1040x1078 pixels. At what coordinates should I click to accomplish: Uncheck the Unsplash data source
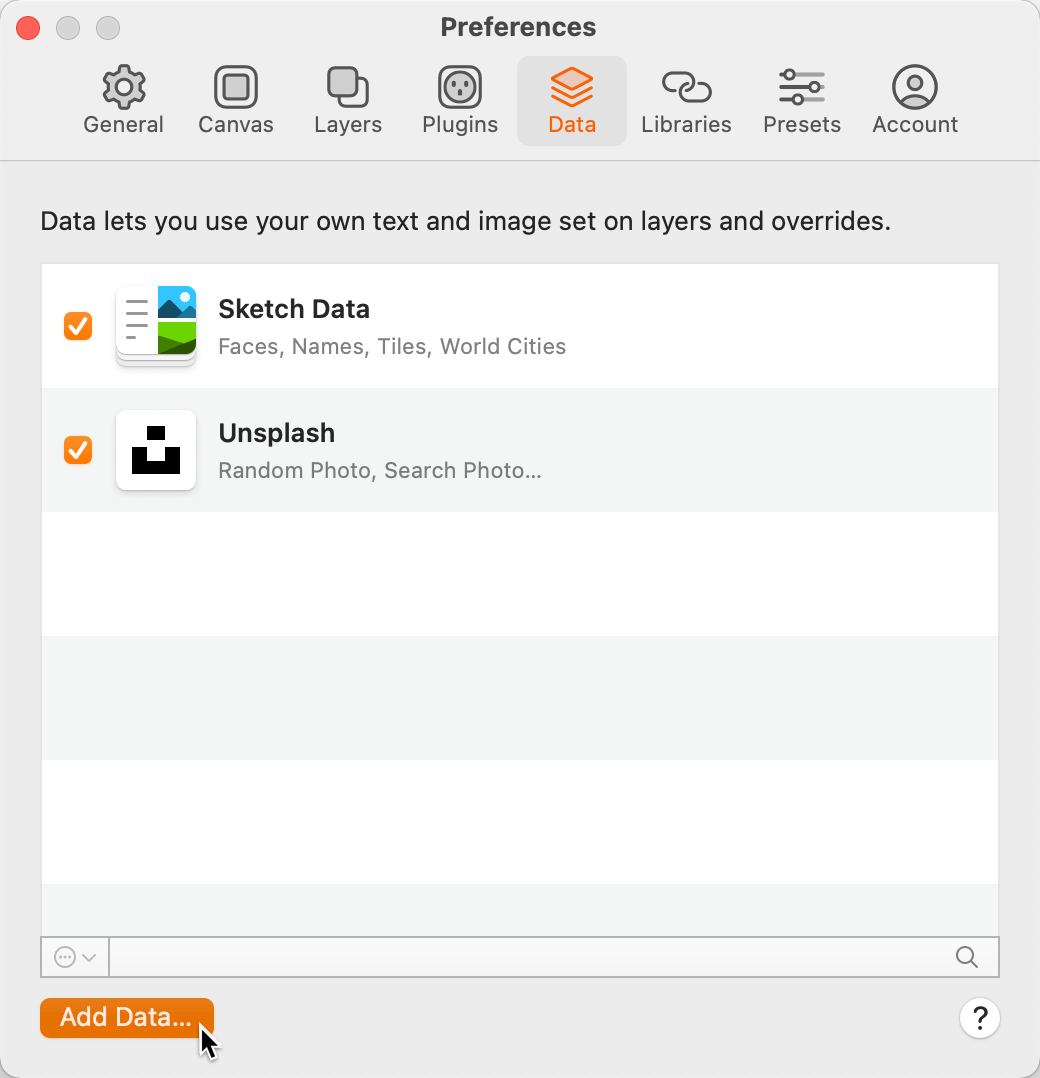tap(78, 450)
